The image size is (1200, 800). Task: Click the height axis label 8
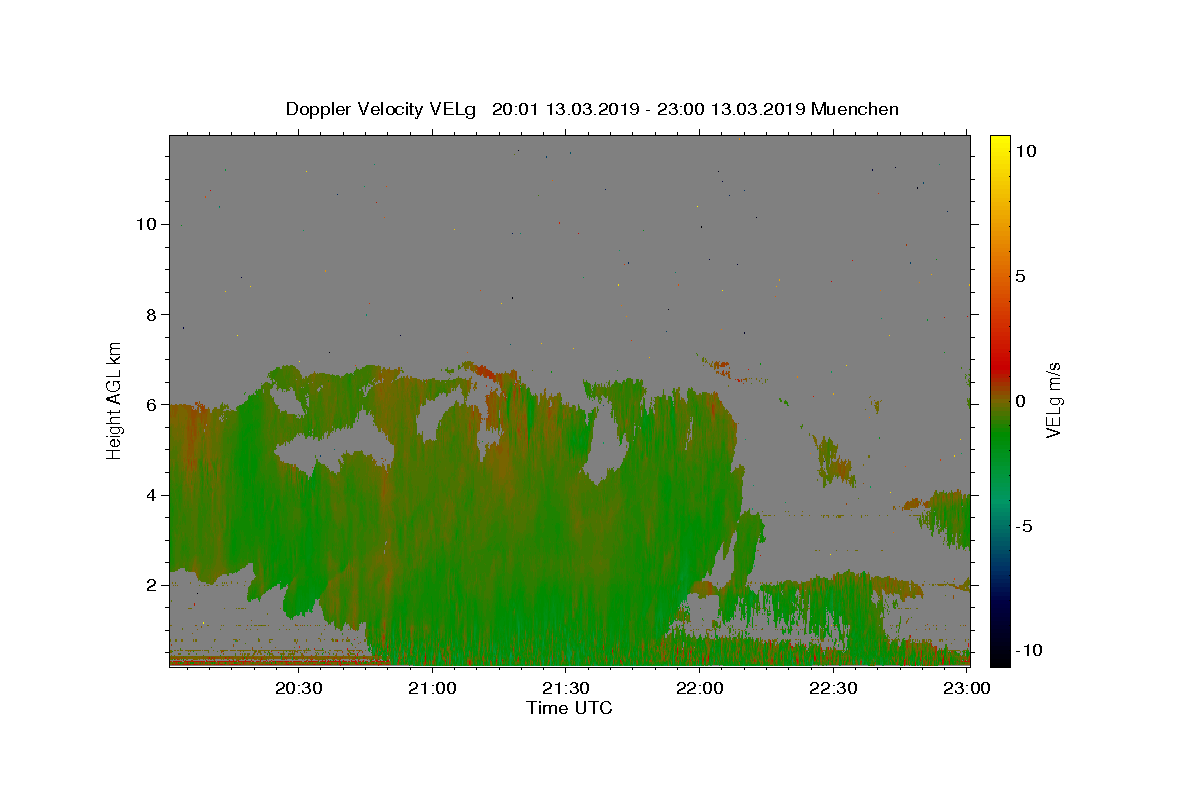pos(151,314)
